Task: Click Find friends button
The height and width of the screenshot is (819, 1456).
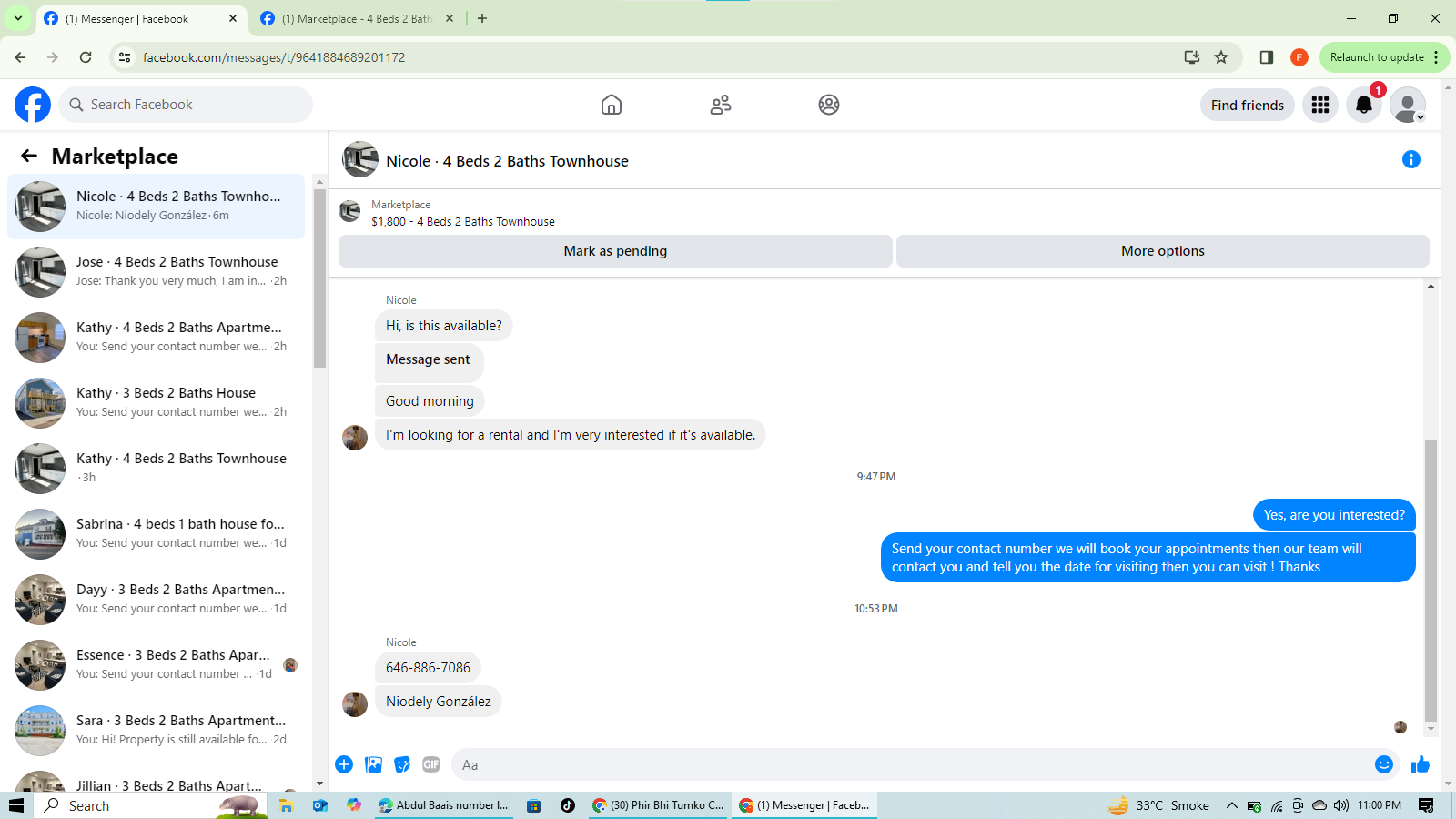Action: [x=1248, y=105]
